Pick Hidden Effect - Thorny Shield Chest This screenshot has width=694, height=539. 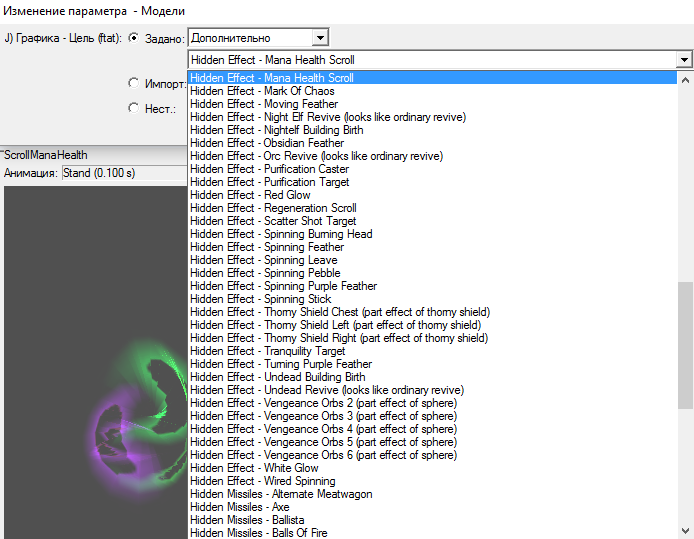pos(432,312)
